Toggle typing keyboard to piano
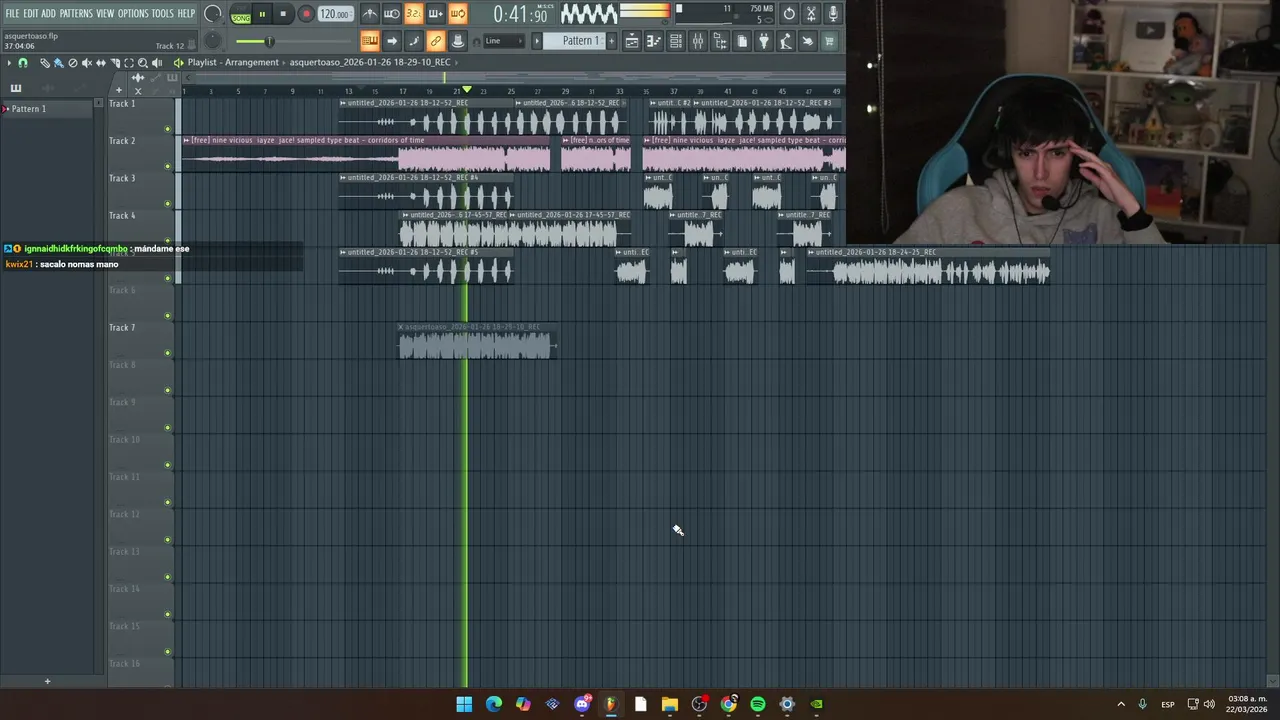The height and width of the screenshot is (720, 1280). click(370, 41)
